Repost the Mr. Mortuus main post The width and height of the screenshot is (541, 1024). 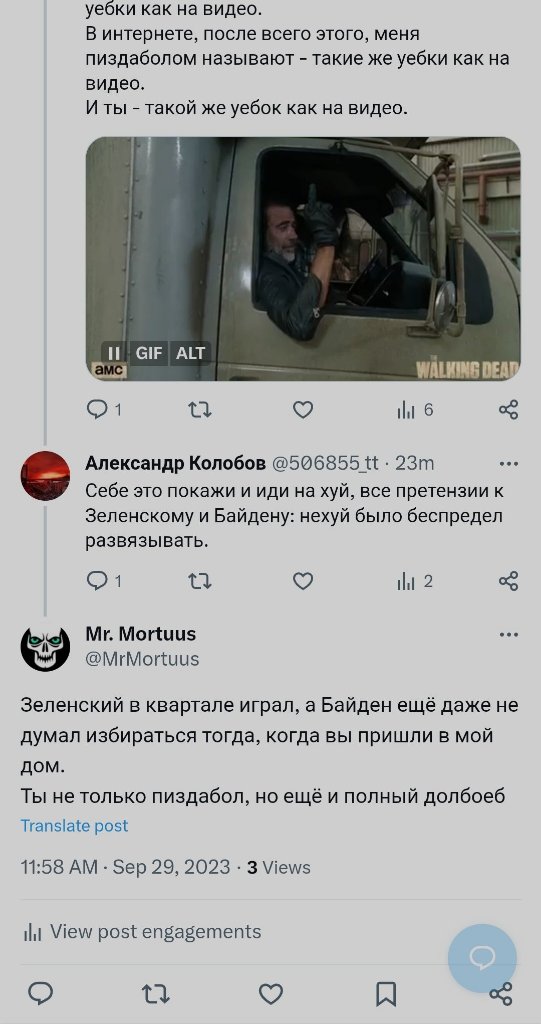156,994
